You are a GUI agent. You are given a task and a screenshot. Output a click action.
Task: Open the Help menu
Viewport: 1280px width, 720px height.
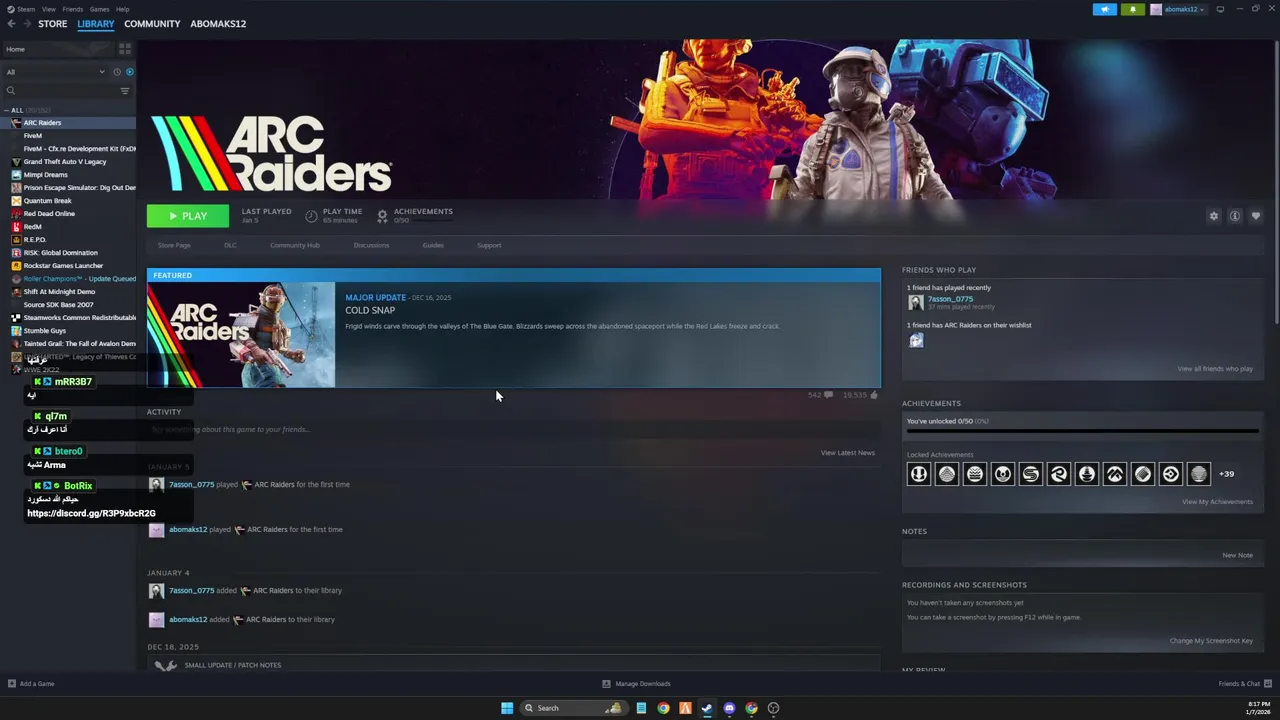(x=122, y=9)
